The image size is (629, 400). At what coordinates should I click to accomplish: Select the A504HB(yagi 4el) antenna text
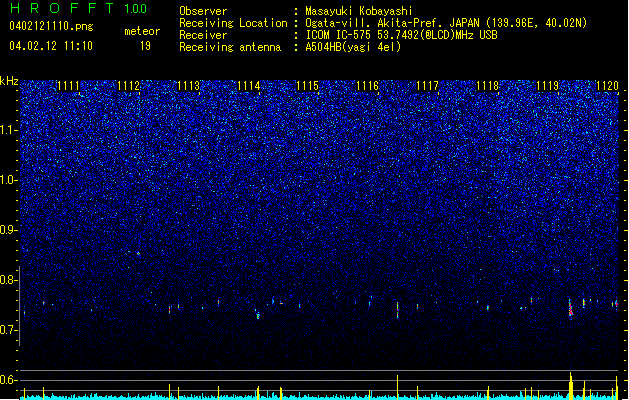(x=353, y=47)
